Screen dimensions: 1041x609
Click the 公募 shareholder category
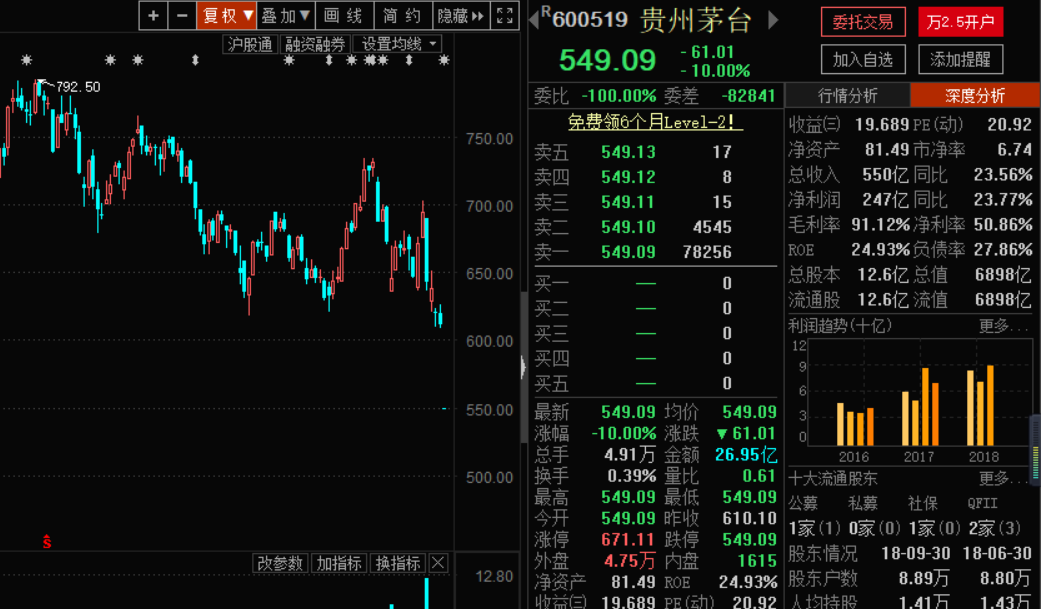[x=803, y=503]
